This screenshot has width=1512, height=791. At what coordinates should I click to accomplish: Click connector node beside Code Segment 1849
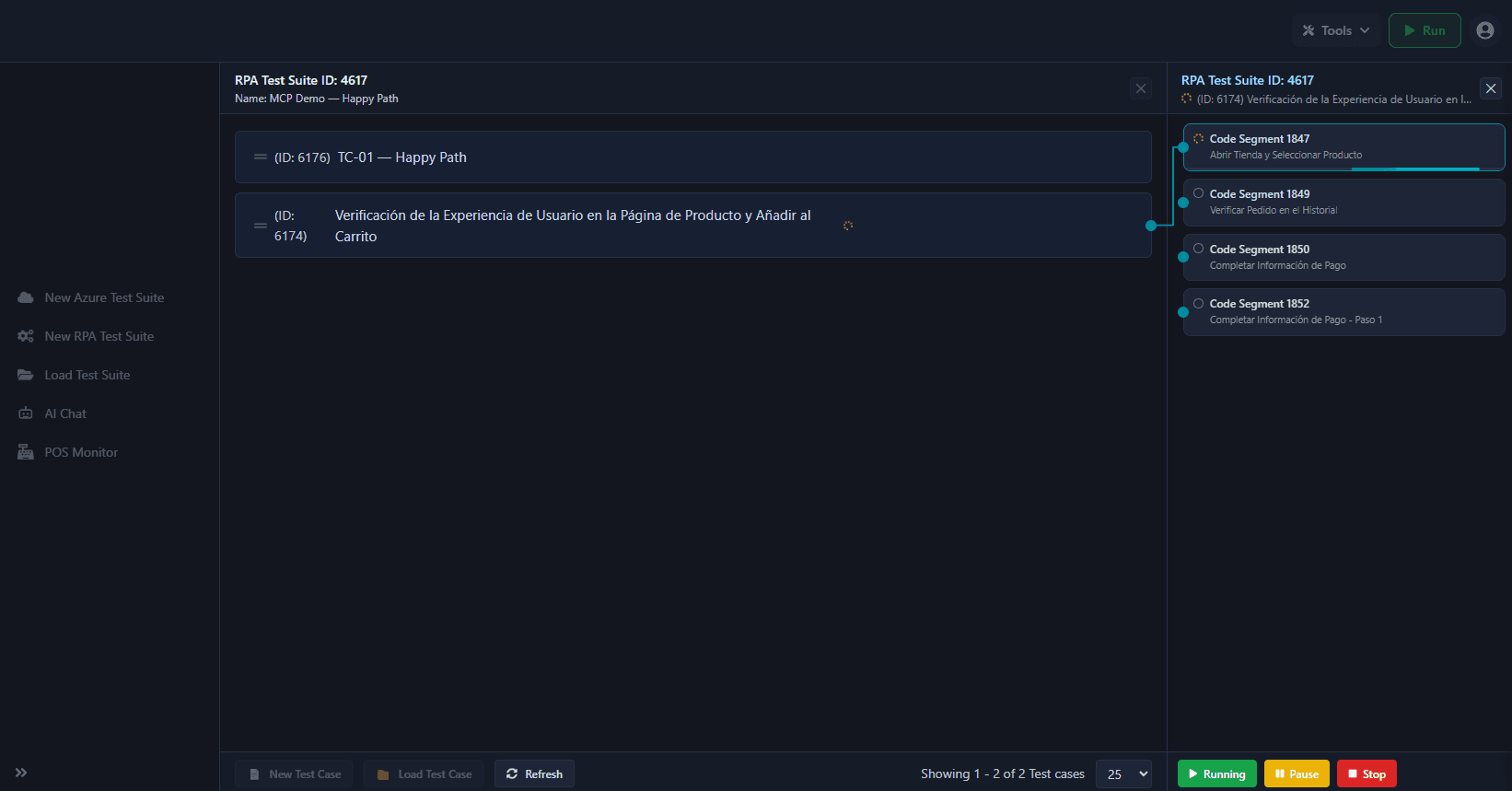1183,203
